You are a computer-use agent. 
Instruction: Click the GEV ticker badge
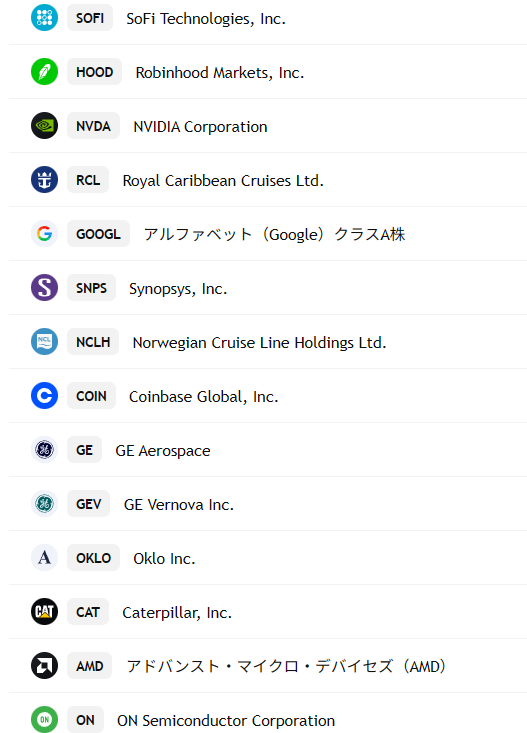coord(88,504)
